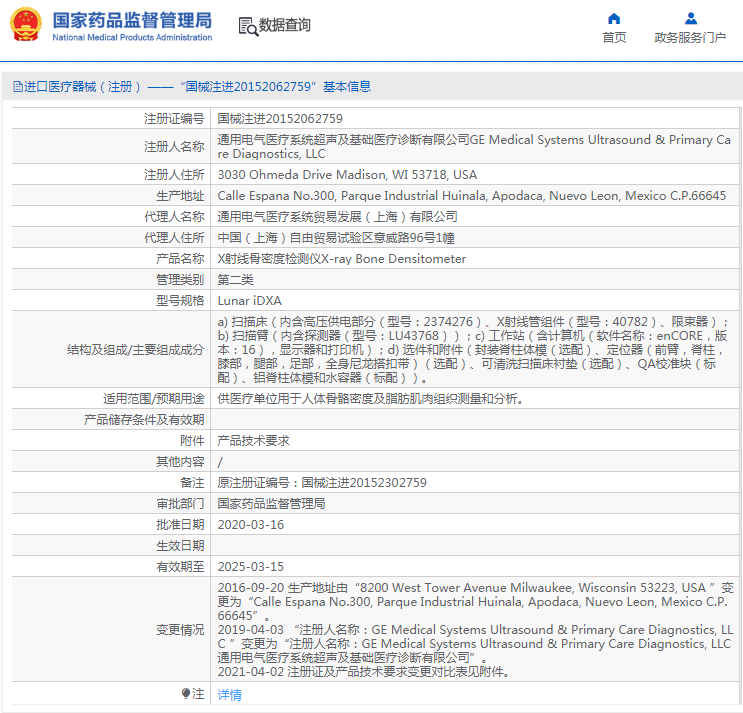The width and height of the screenshot is (743, 713).
Task: Click registrant name GE Medical Systems value
Action: (x=474, y=147)
